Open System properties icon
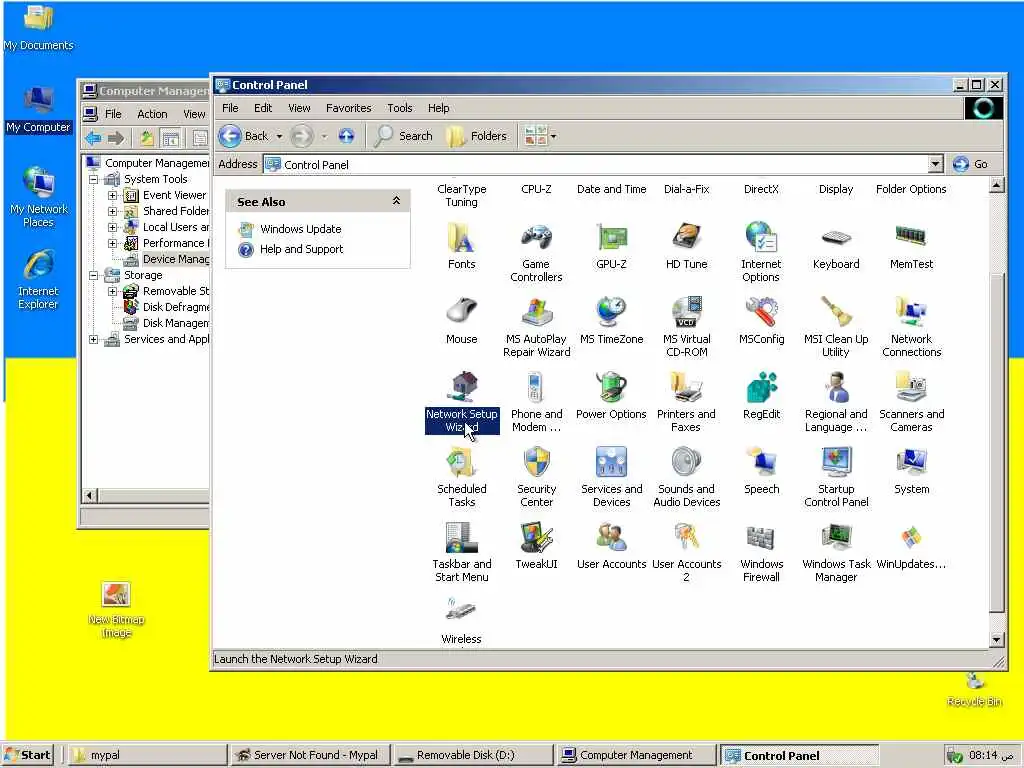This screenshot has height=768, width=1024. 911,462
